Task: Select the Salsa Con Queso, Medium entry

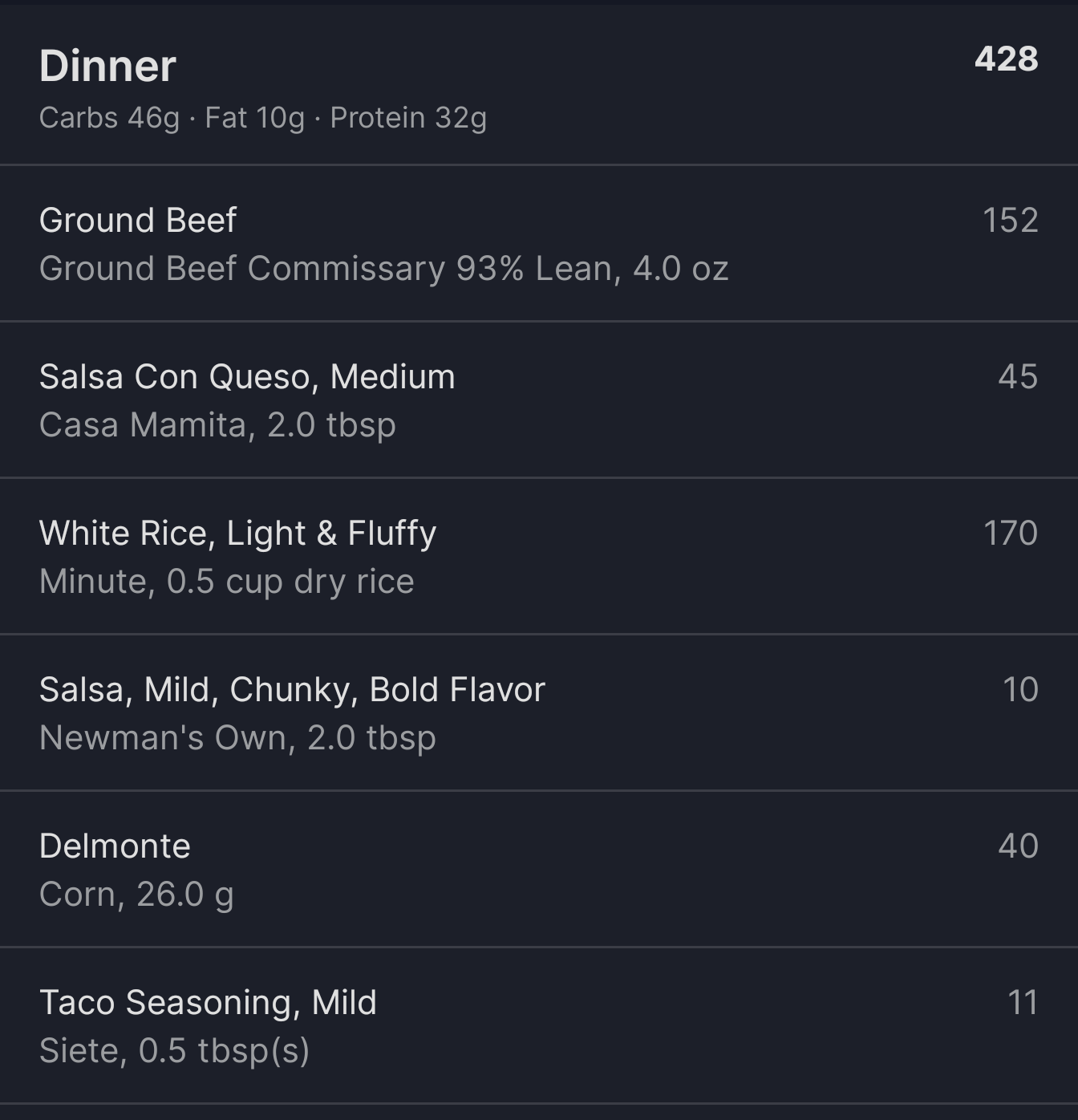Action: [539, 400]
